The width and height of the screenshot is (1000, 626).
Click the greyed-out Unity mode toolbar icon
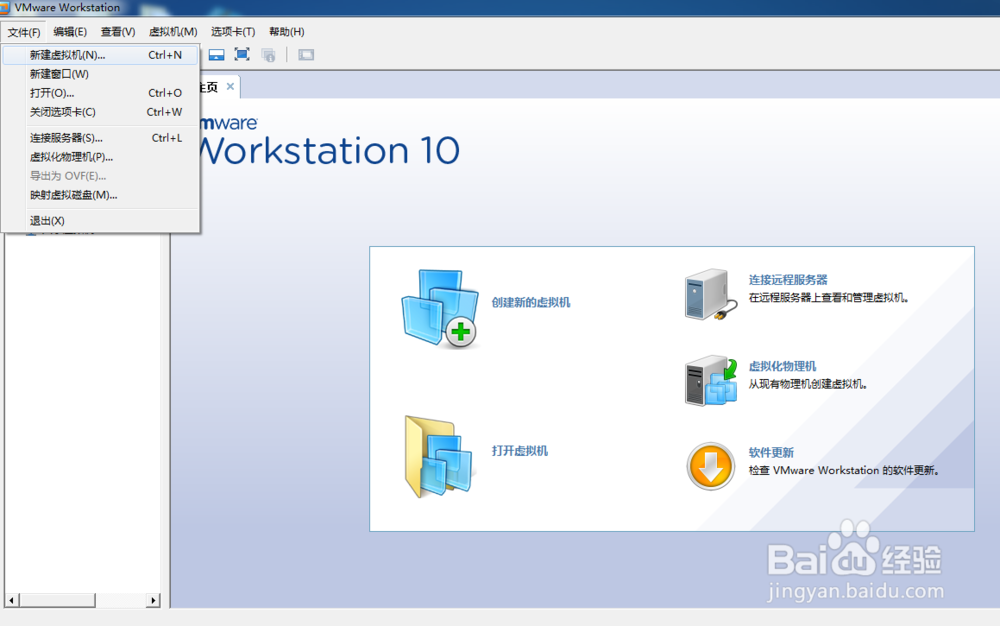(x=268, y=55)
